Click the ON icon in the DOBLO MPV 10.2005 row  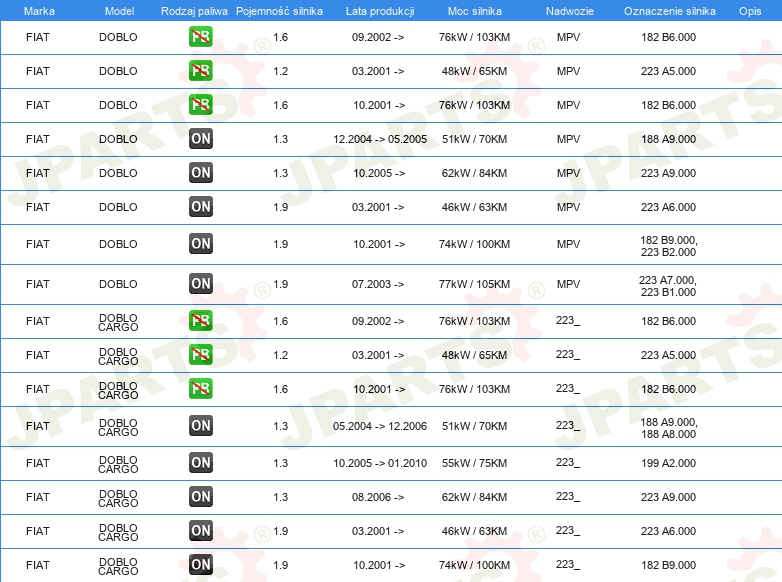point(200,173)
